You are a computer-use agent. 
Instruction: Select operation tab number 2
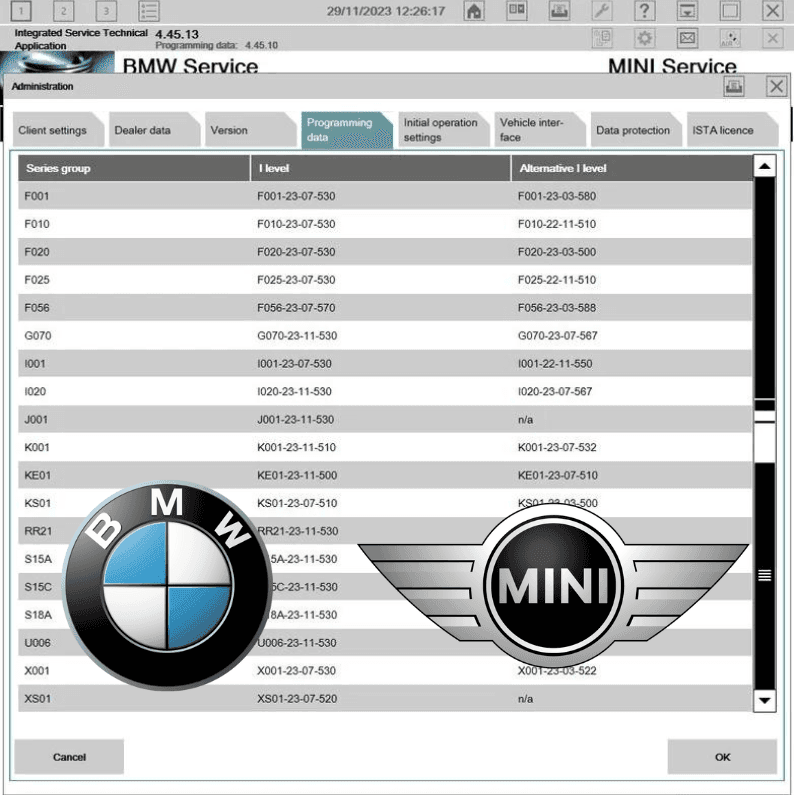coord(63,11)
